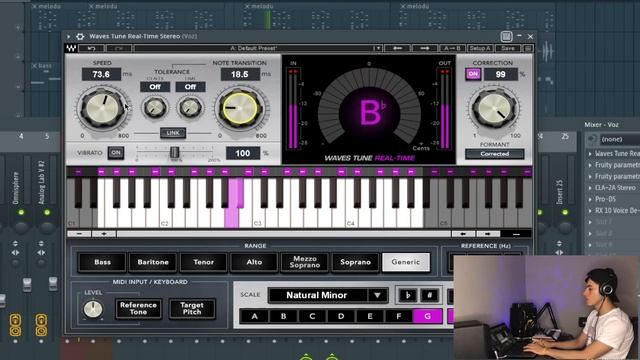The height and width of the screenshot is (360, 640).
Task: Switch to Setup A
Action: pos(480,48)
